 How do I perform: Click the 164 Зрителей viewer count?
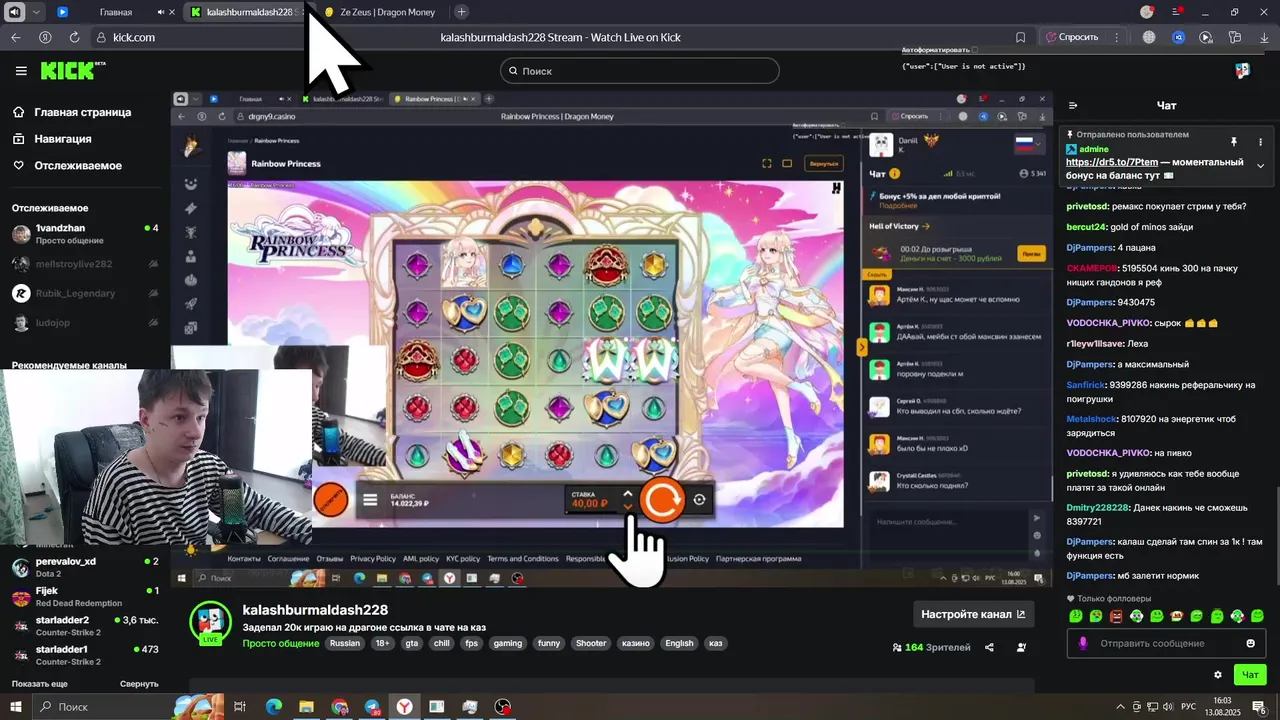pyautogui.click(x=931, y=647)
